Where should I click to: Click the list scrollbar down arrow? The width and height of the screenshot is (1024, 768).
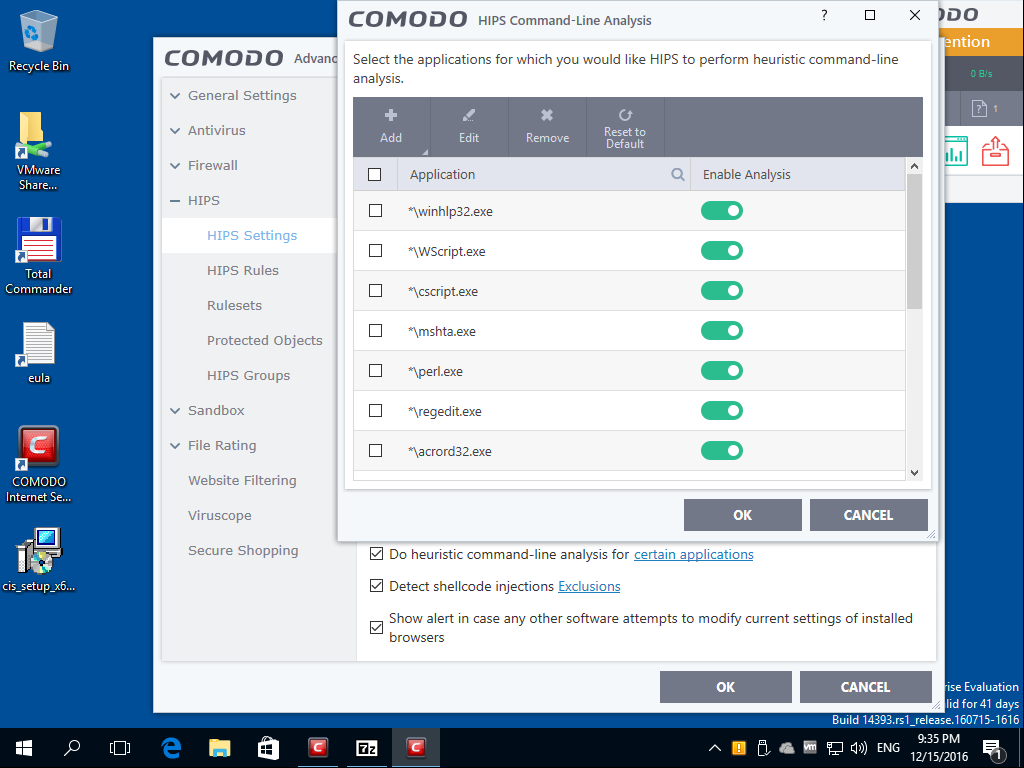pyautogui.click(x=914, y=473)
